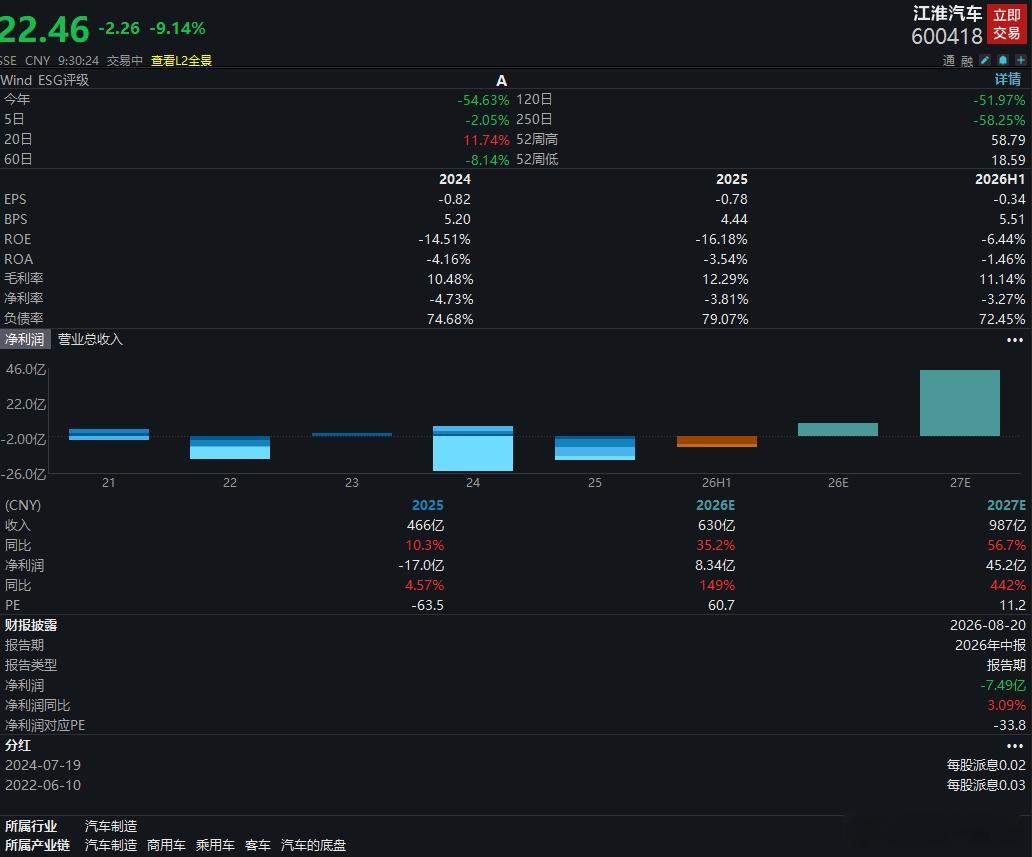Click the stock code 600418

[x=946, y=36]
